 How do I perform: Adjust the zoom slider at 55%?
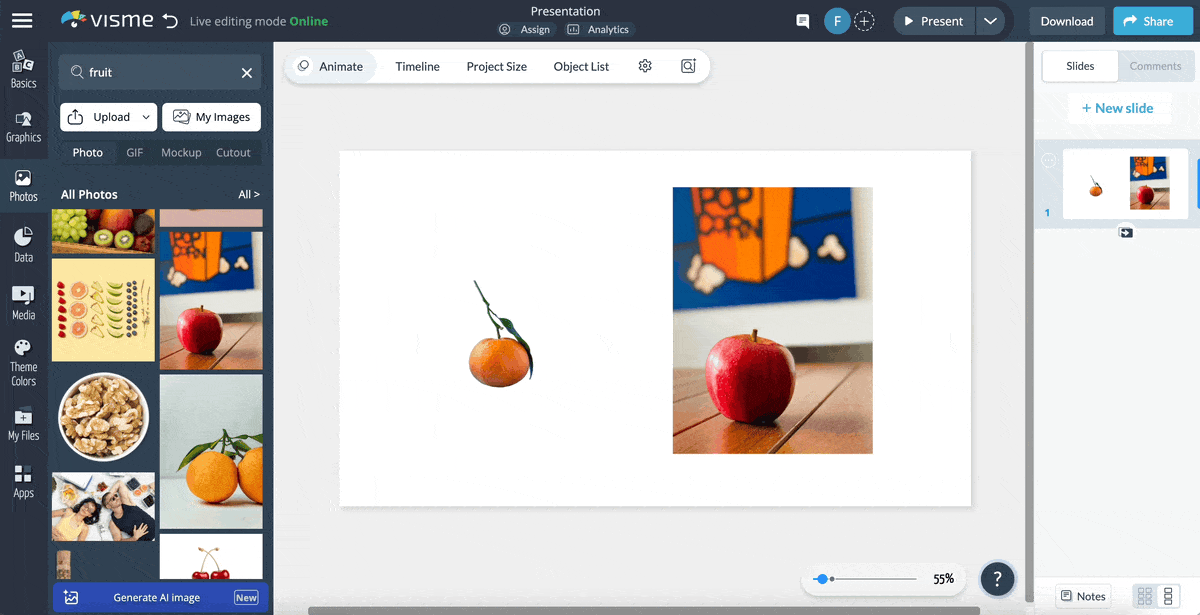pos(823,578)
